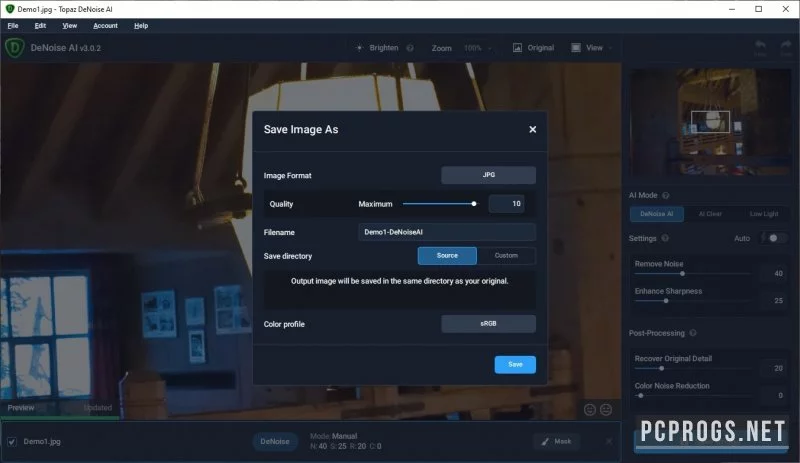Viewport: 800px width, 463px height.
Task: Adjust the Color Noise Reduction slider
Action: click(641, 396)
